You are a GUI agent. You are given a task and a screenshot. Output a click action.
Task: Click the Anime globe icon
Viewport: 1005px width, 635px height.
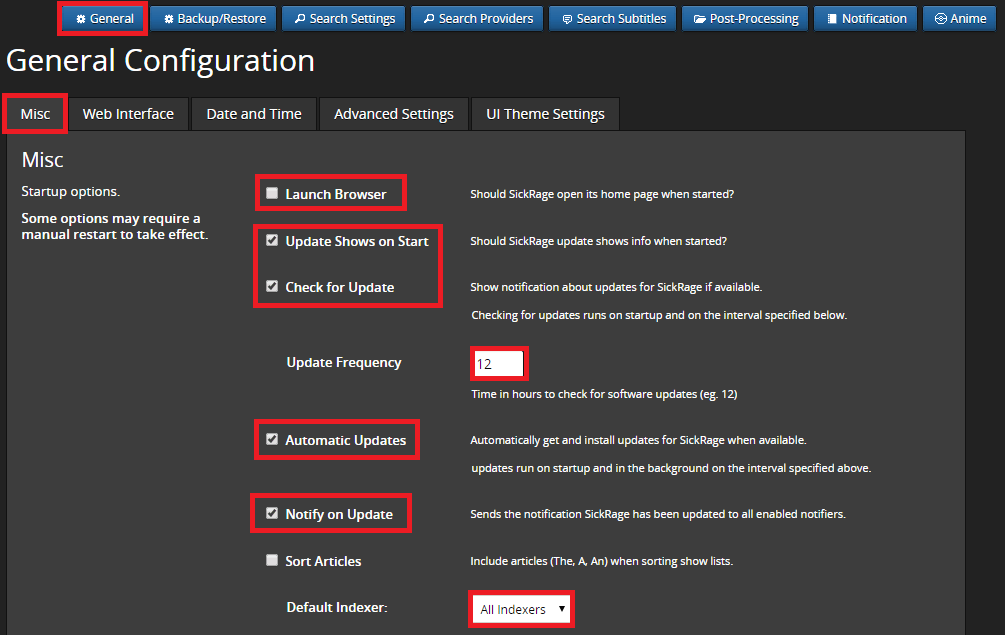pos(940,19)
